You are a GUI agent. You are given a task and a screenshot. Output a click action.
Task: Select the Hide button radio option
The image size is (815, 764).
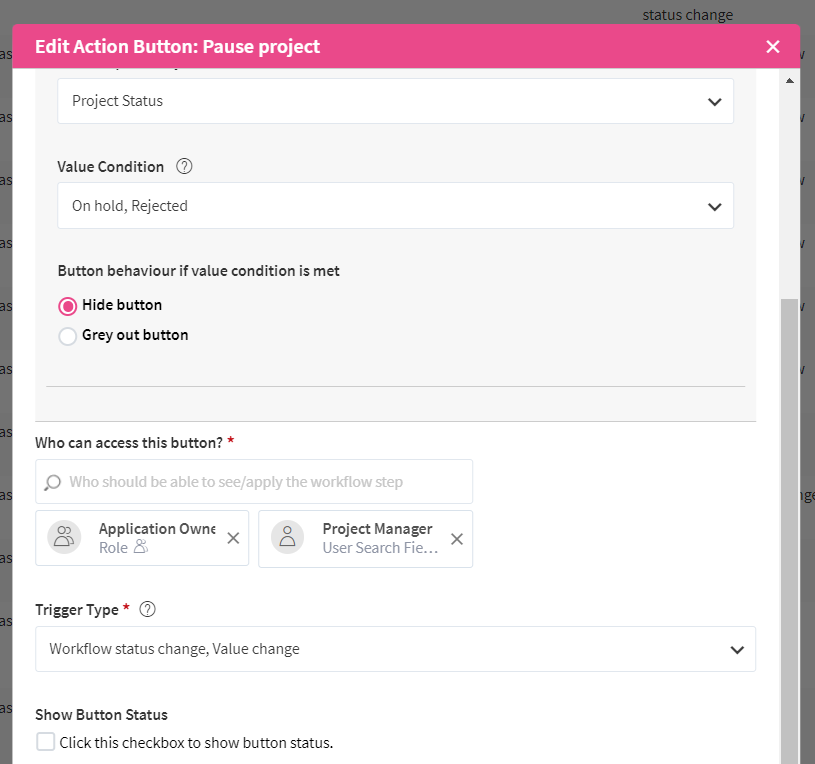click(x=68, y=306)
